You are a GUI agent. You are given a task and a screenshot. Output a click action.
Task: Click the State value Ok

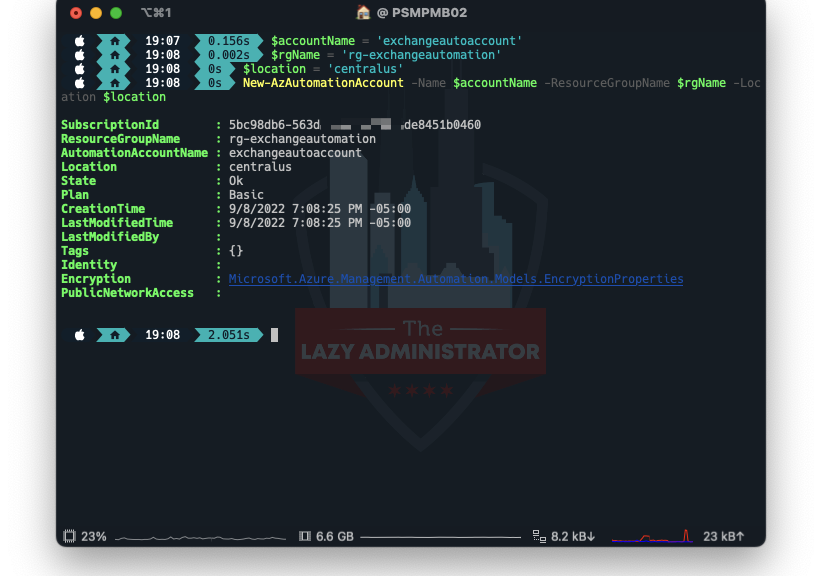point(236,181)
